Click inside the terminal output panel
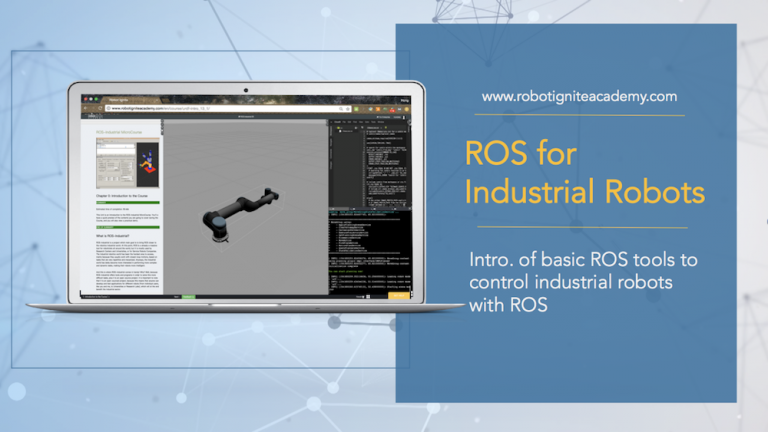Viewport: 768px width, 432px height. pyautogui.click(x=370, y=252)
